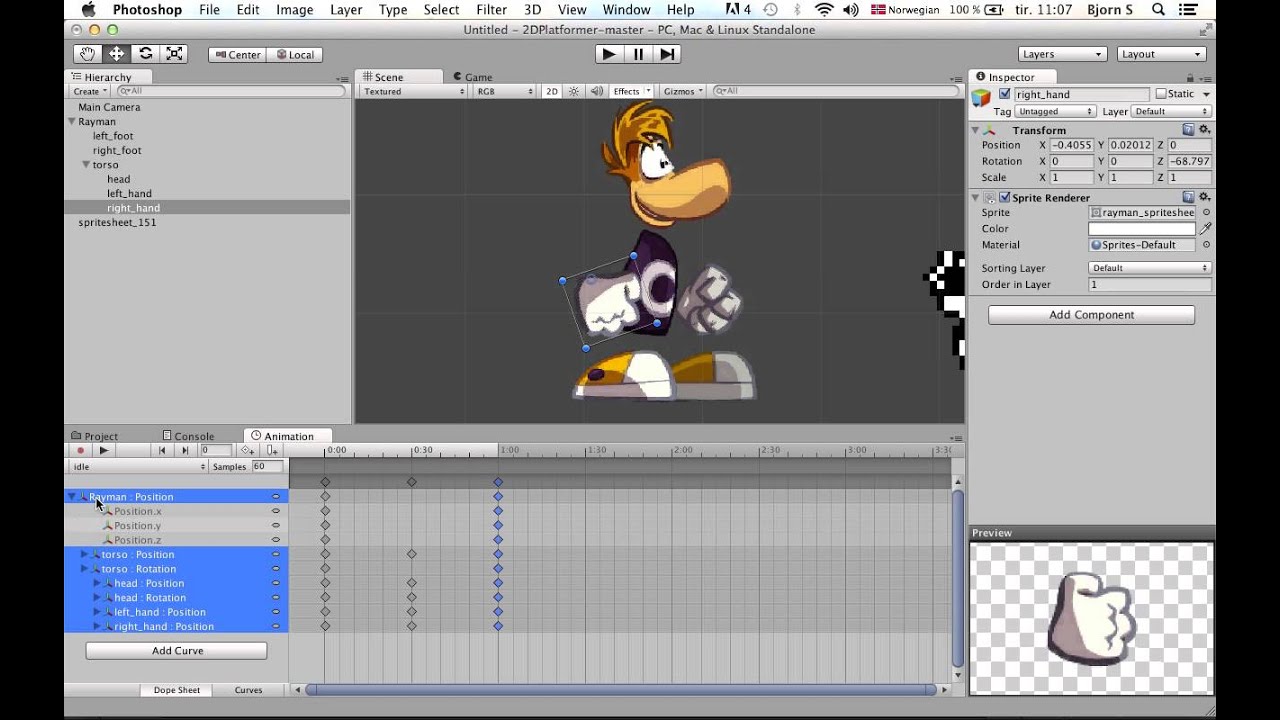Image resolution: width=1280 pixels, height=720 pixels.
Task: Add a keyframe with the Add Keyframe icon
Action: 247,450
